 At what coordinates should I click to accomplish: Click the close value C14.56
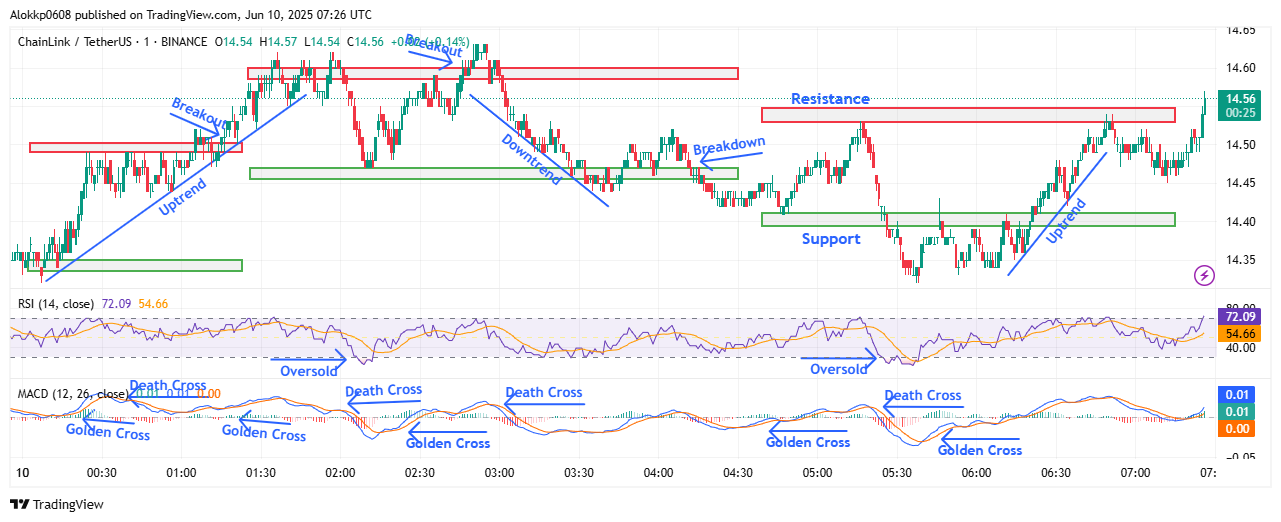pyautogui.click(x=366, y=41)
